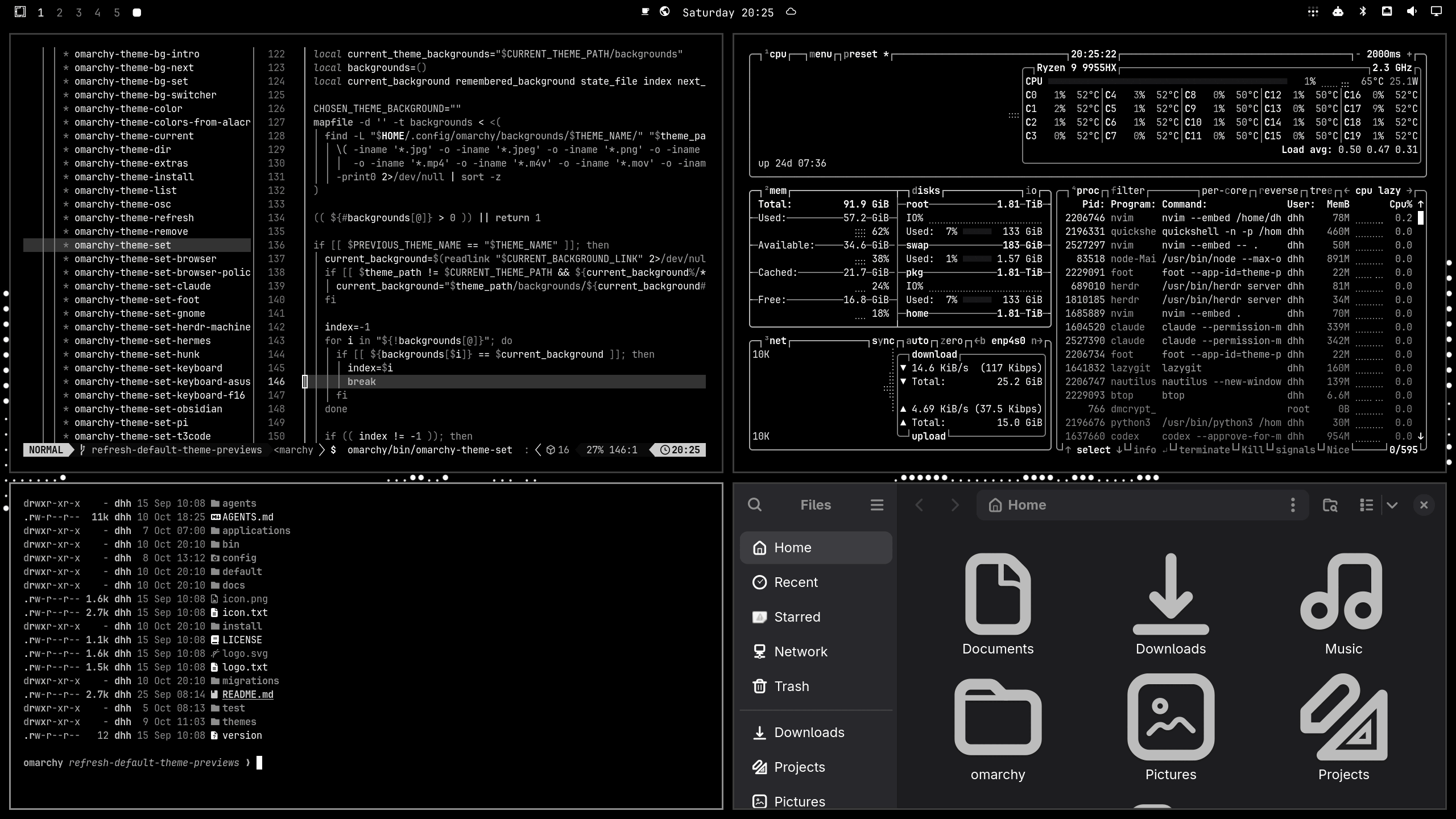Open Recent in the Files sidebar

pos(816,582)
